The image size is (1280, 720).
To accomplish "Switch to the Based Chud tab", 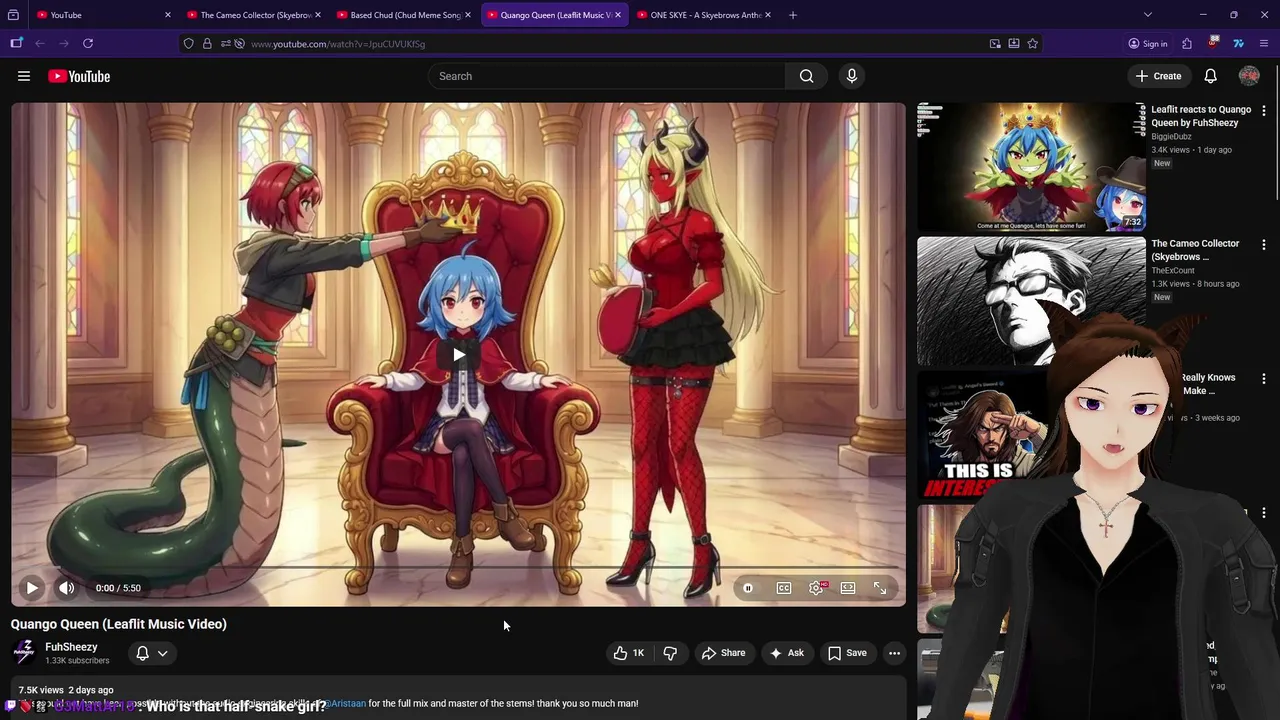I will point(404,15).
